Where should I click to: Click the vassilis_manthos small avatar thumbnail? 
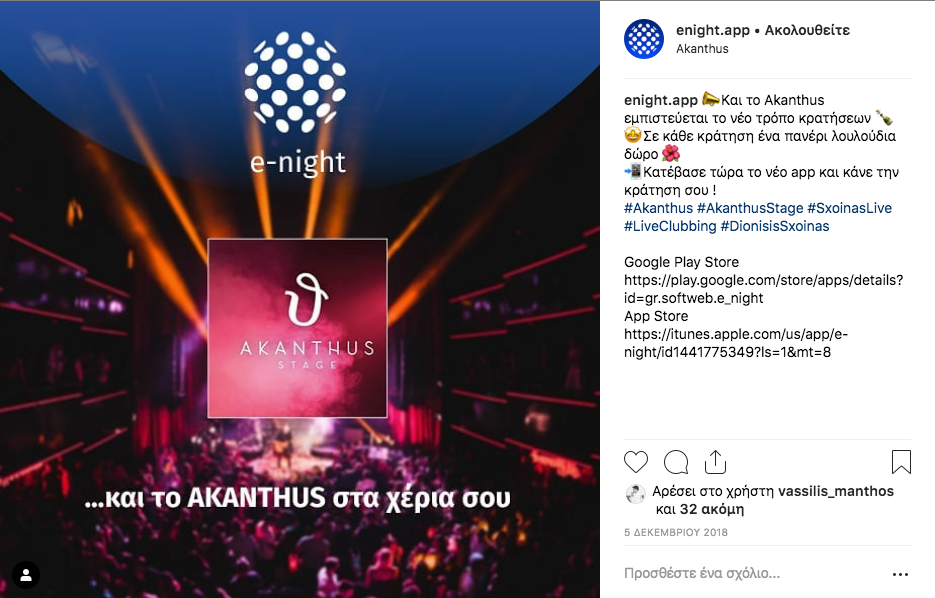pyautogui.click(x=635, y=494)
